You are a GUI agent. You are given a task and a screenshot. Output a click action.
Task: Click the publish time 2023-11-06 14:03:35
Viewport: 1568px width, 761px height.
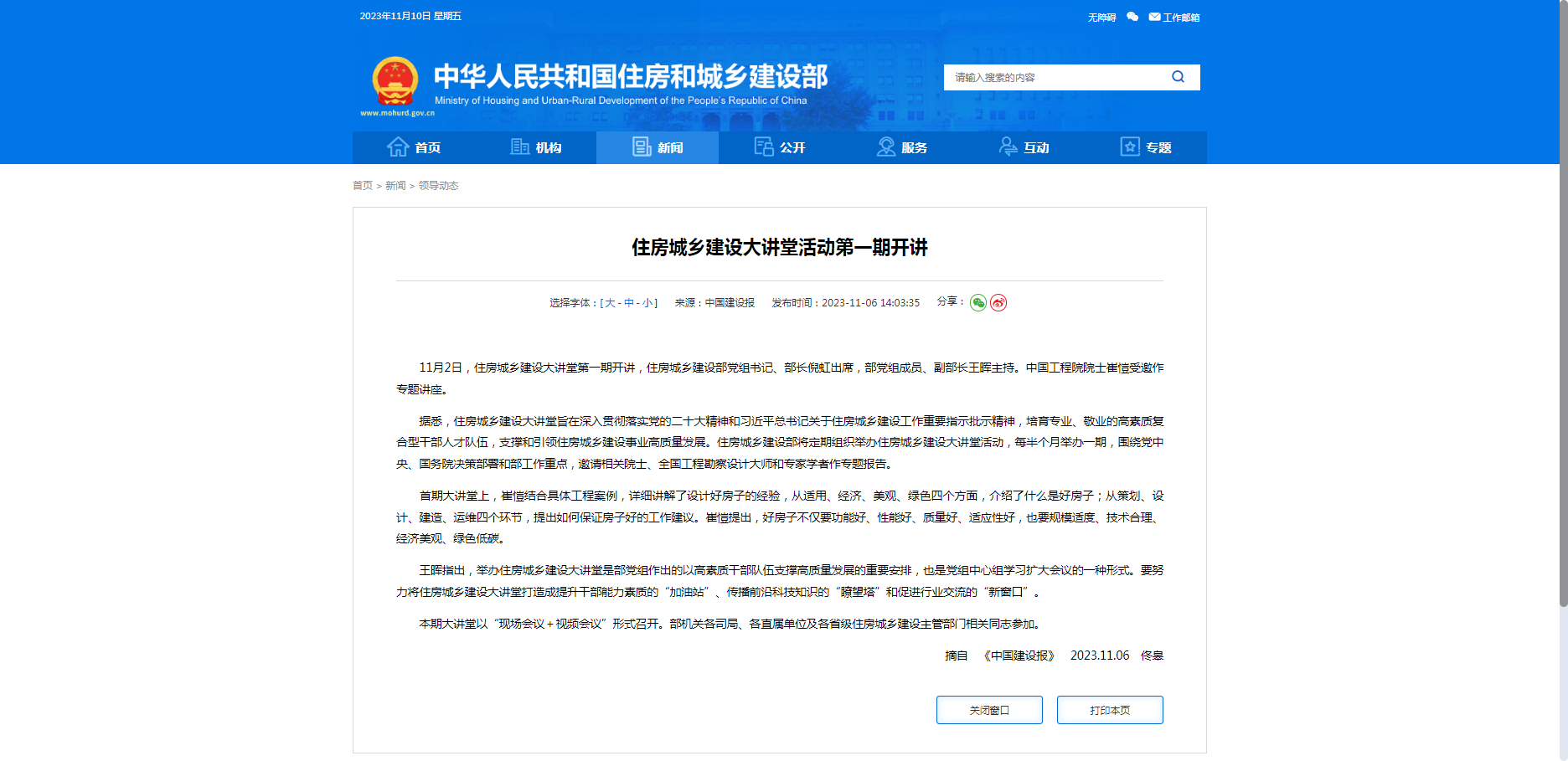870,303
